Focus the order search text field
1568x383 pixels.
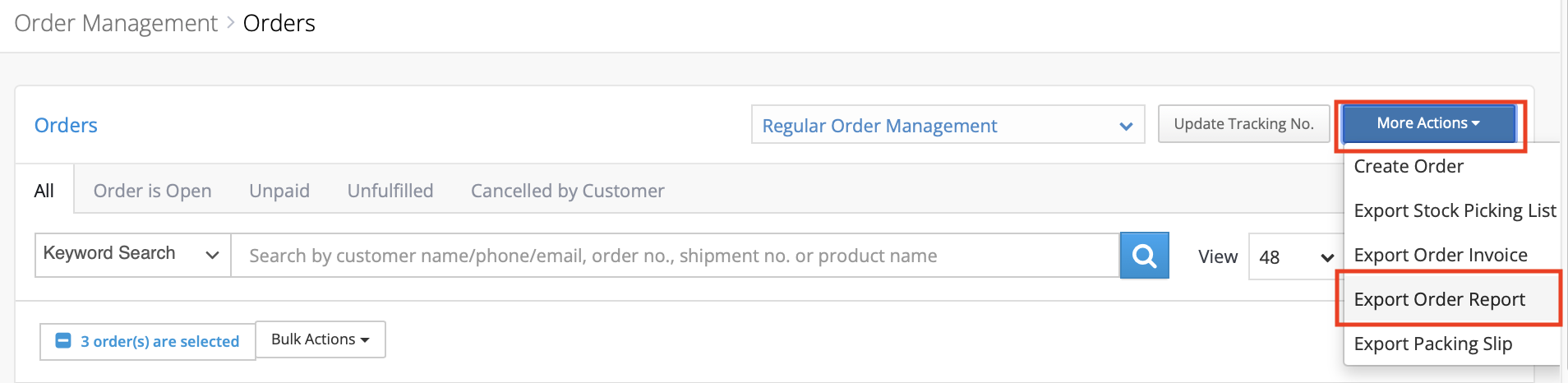click(x=676, y=256)
